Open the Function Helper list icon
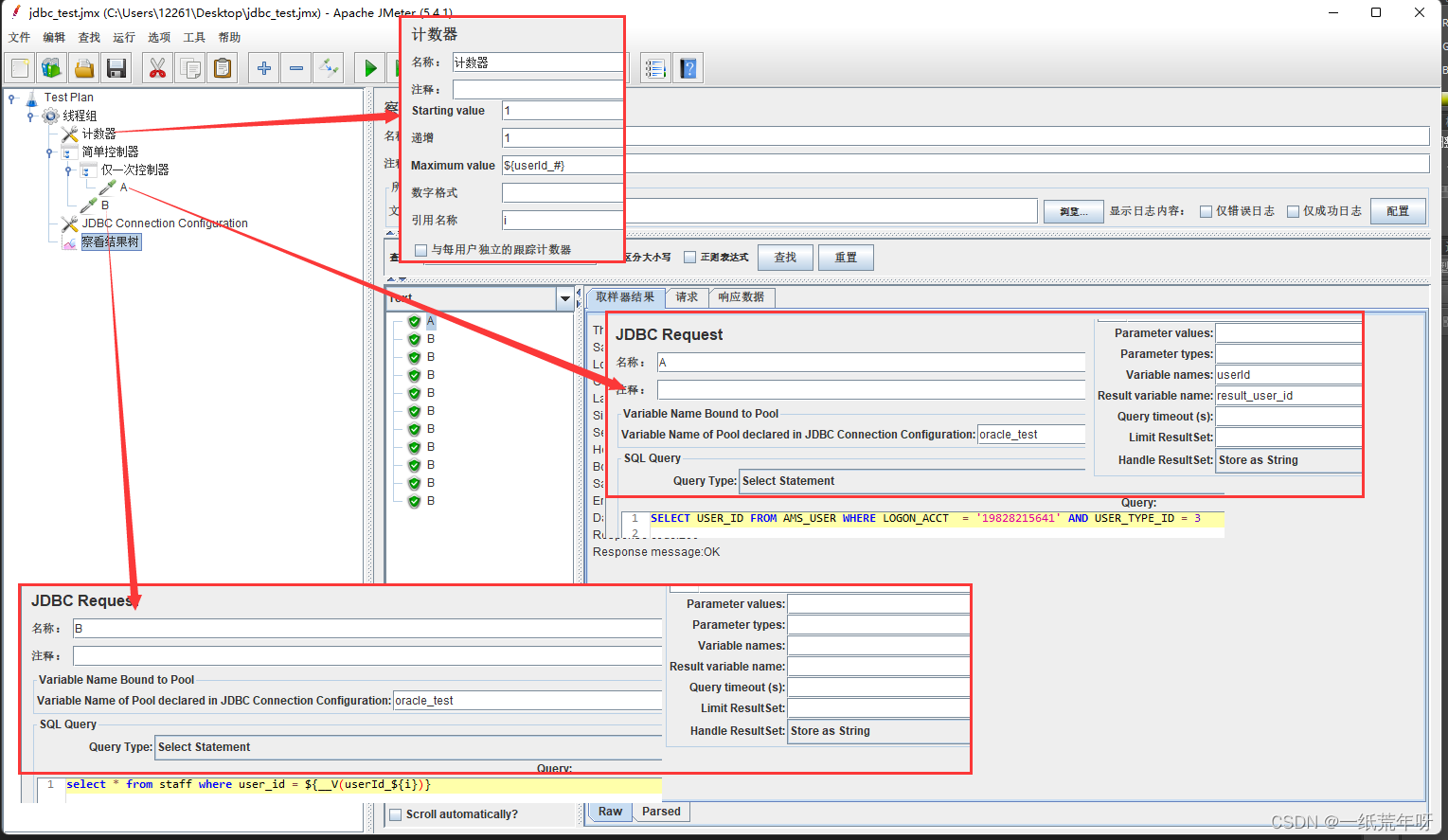 pyautogui.click(x=655, y=67)
